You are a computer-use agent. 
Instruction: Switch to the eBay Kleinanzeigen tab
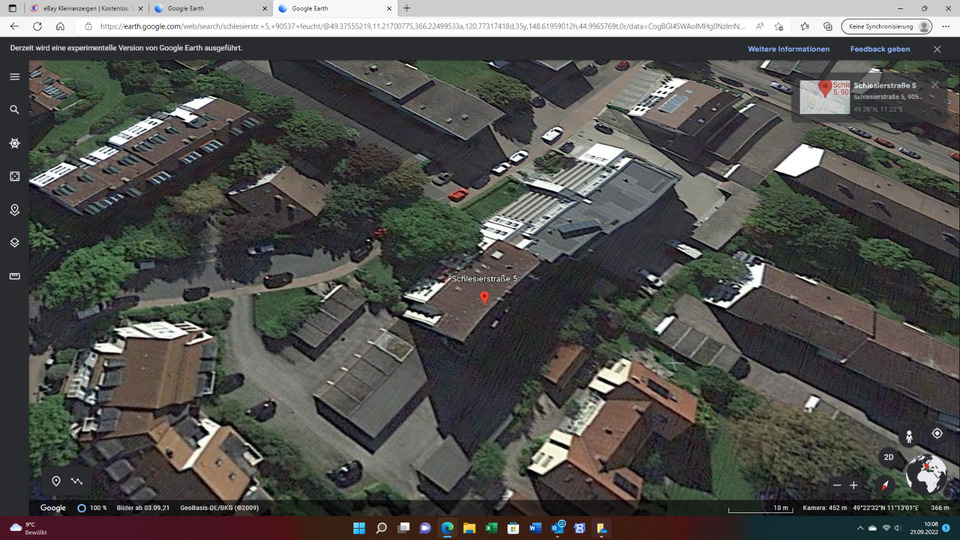[86, 8]
